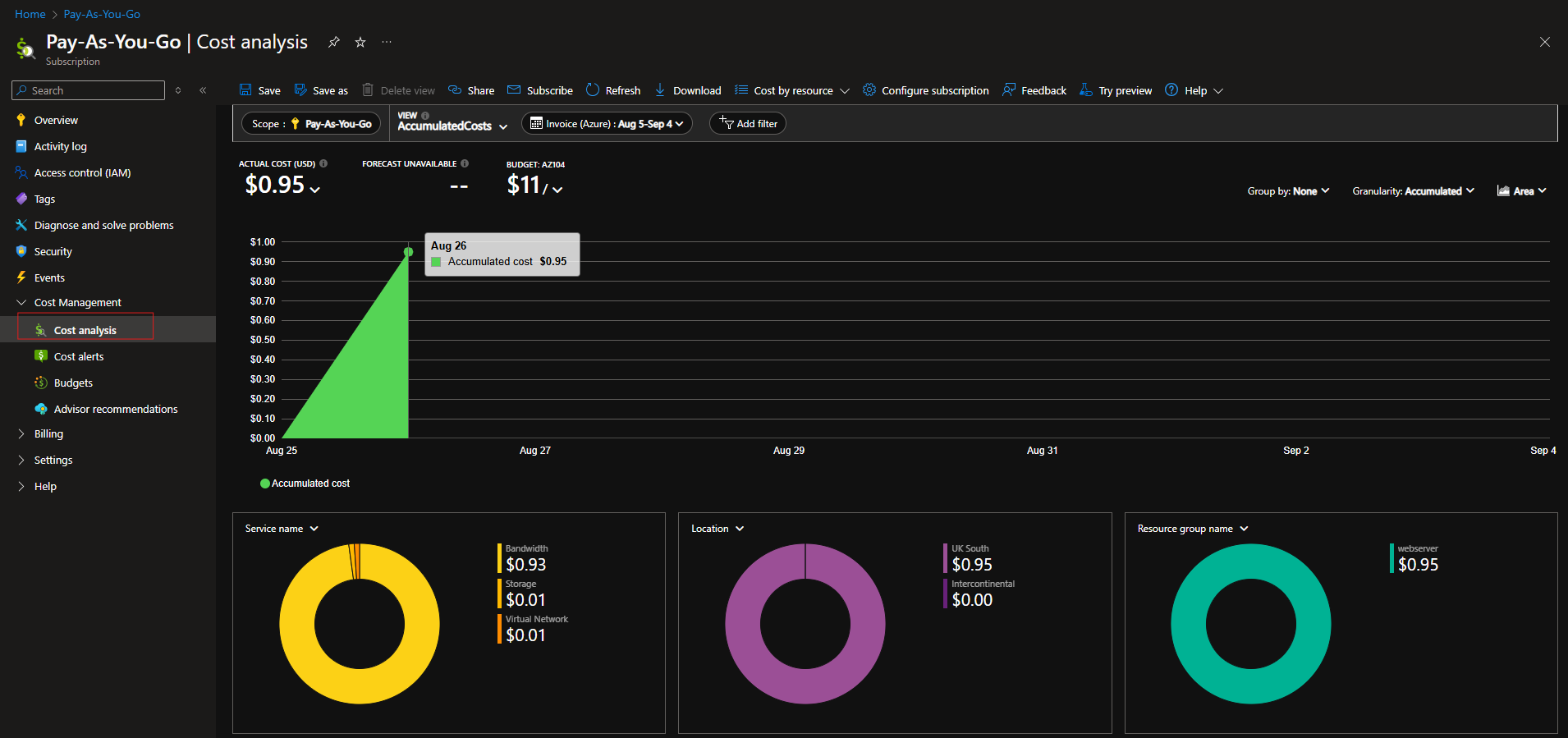Select Cost analysis in sidebar
This screenshot has height=738, width=1568.
pyautogui.click(x=85, y=330)
